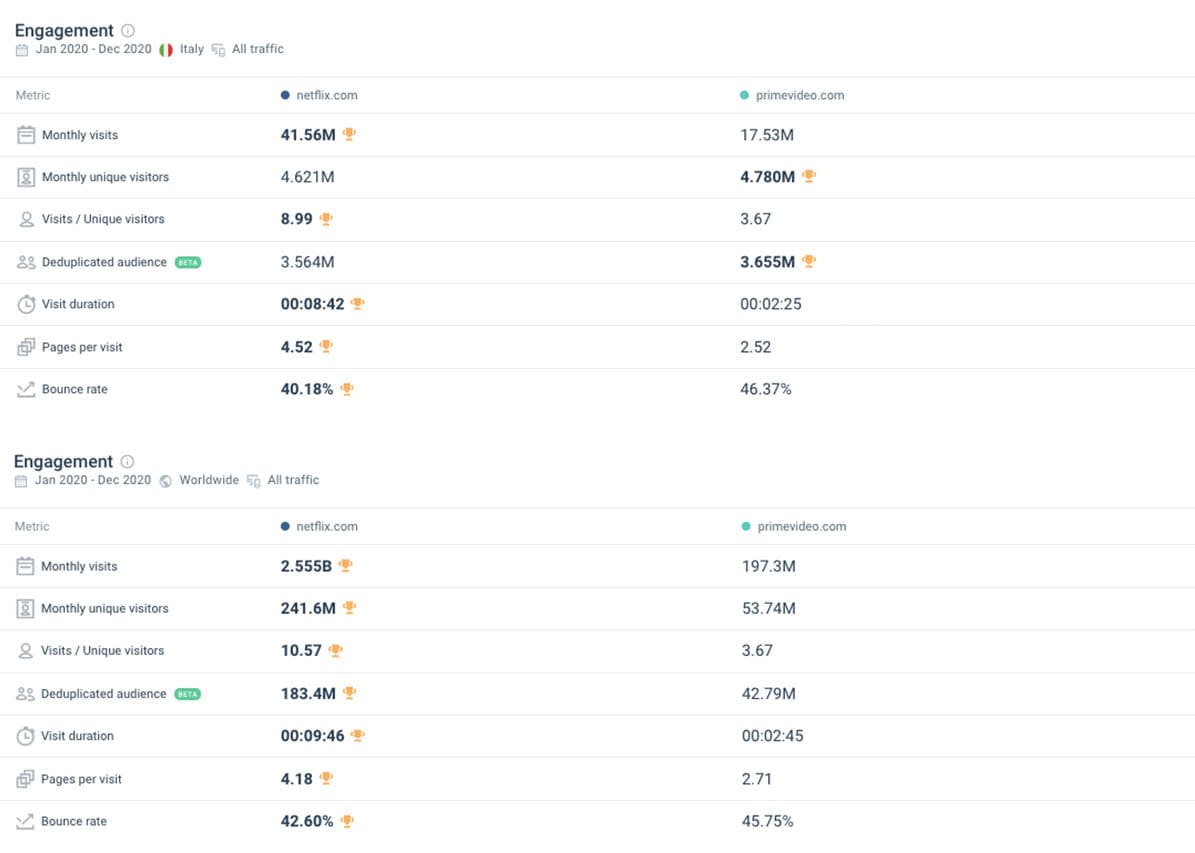This screenshot has width=1195, height=853.
Task: Open primevideo.com column header in the Worldwide table
Action: click(802, 527)
